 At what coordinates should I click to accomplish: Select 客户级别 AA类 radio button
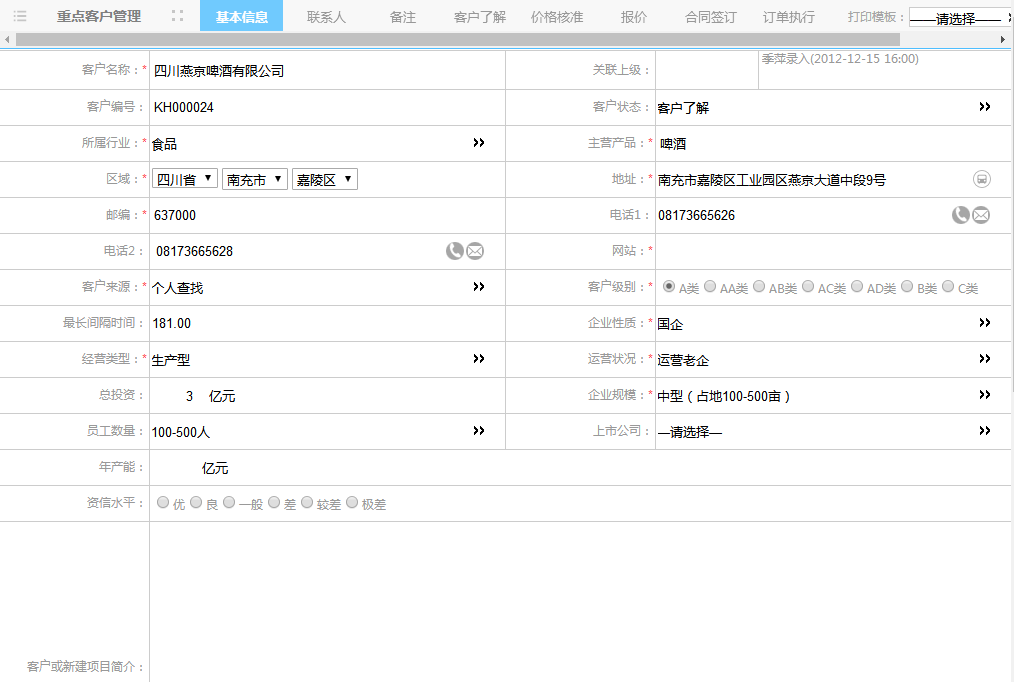pos(710,286)
